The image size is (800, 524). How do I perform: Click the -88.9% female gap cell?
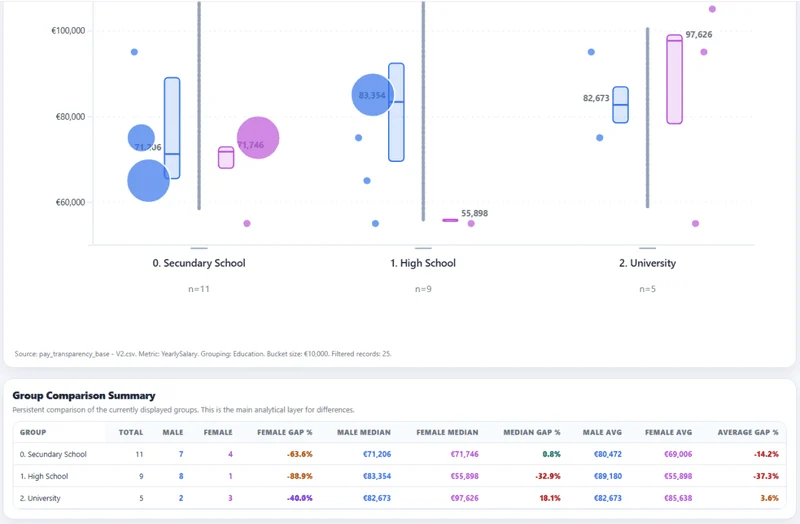tap(299, 476)
